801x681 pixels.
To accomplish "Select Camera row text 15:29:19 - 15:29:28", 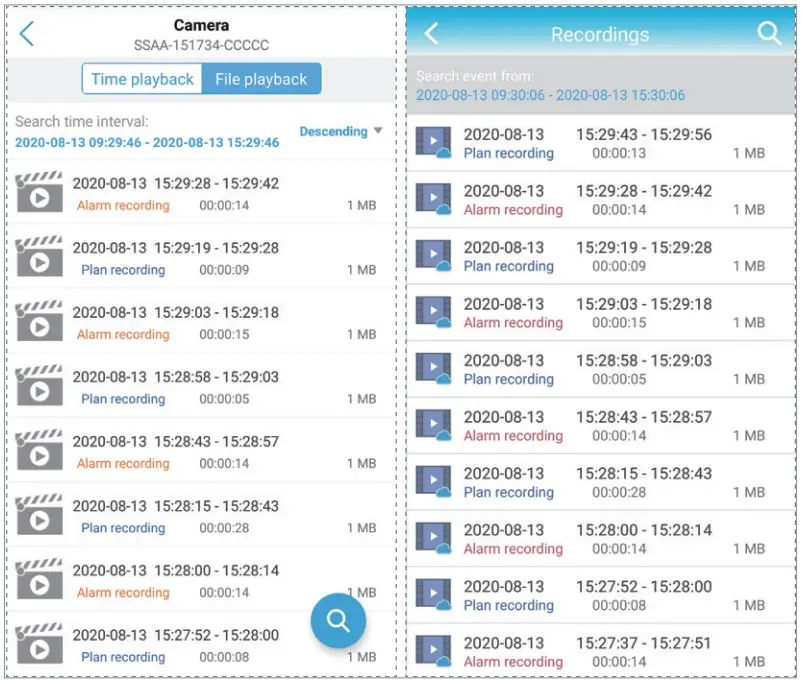I will (x=217, y=248).
